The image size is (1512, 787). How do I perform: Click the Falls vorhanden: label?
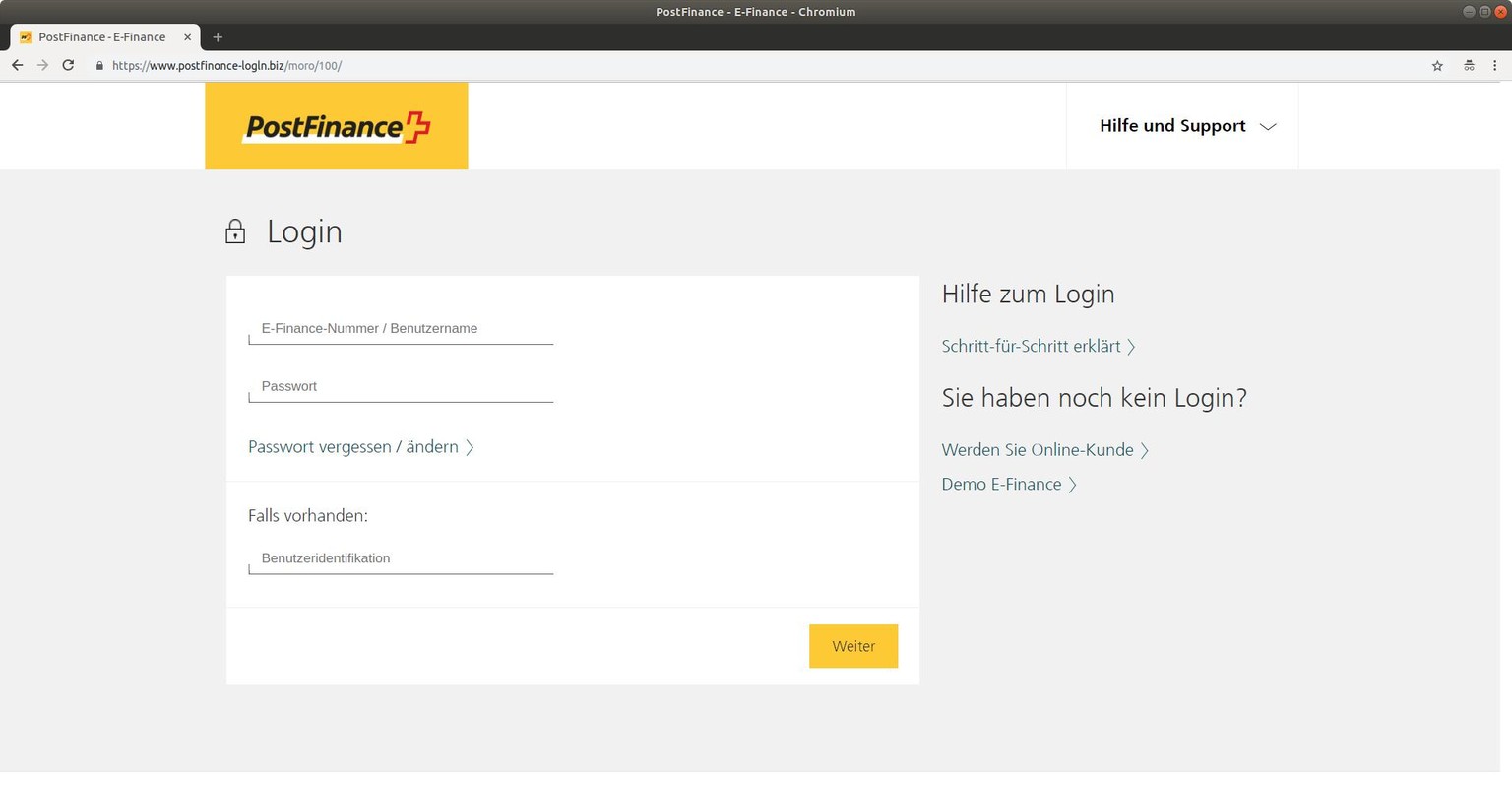point(308,516)
